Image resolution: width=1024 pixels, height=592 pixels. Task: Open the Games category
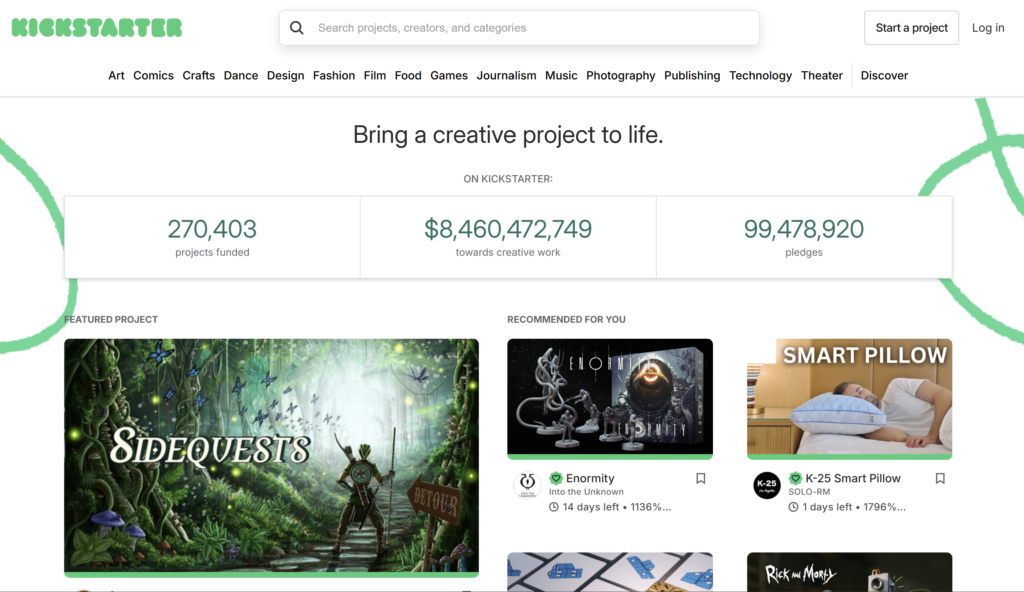pos(449,75)
